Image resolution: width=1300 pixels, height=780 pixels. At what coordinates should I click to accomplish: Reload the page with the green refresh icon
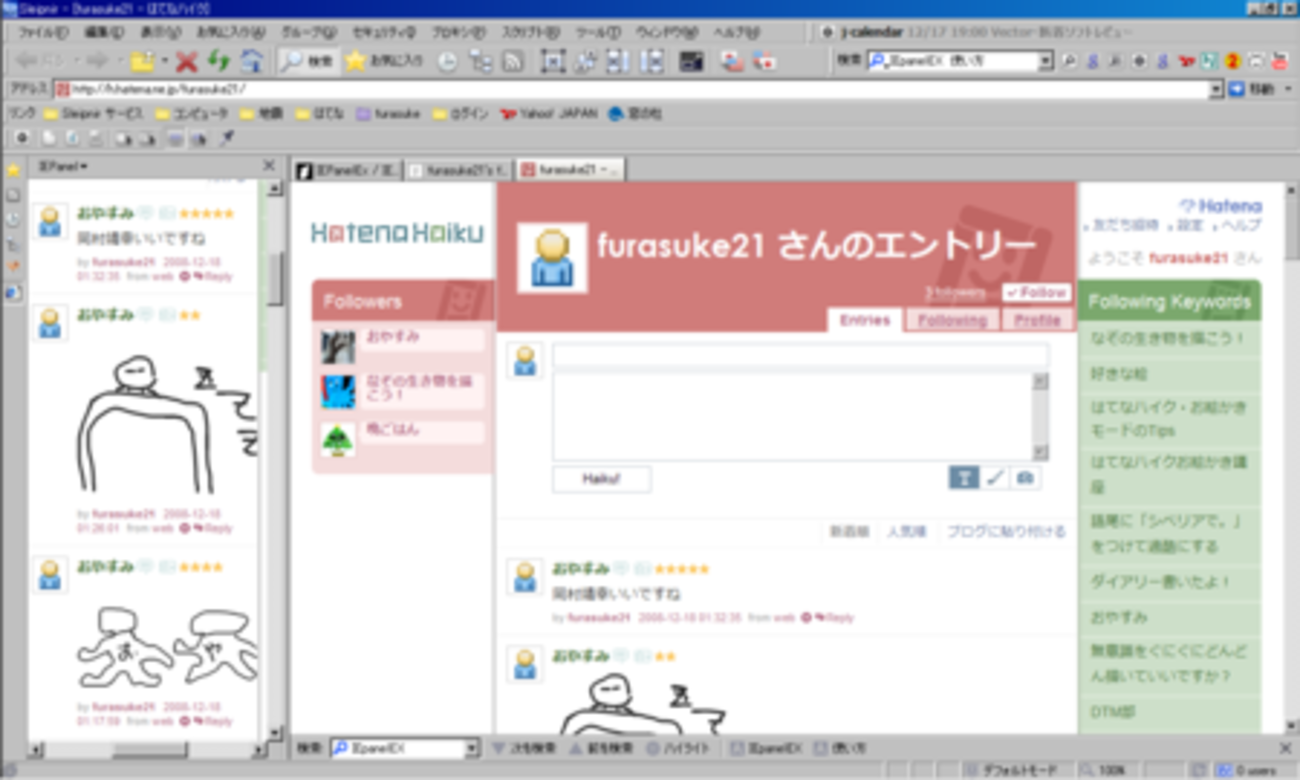pyautogui.click(x=218, y=62)
